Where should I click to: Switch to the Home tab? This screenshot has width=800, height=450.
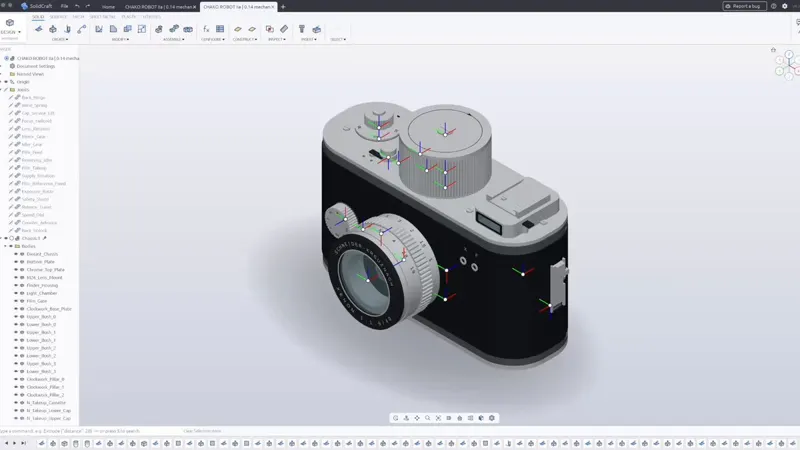[x=108, y=7]
